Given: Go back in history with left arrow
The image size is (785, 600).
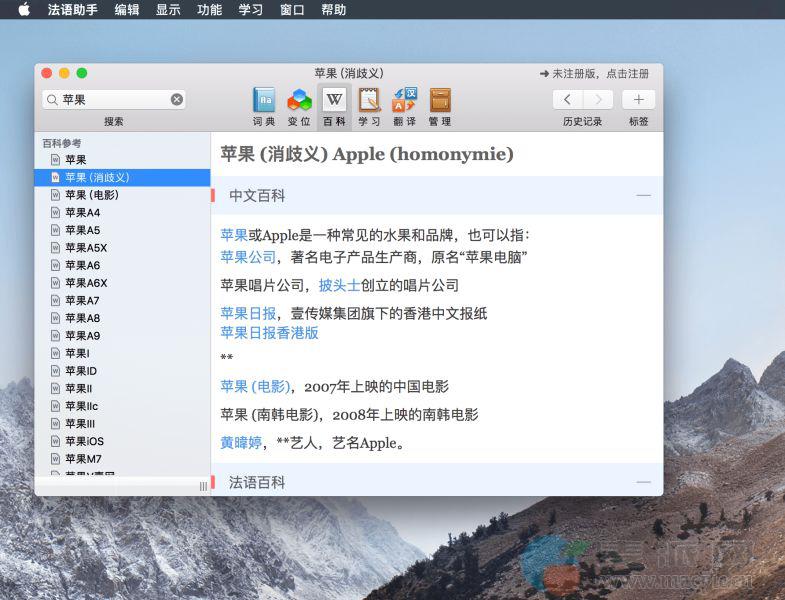Looking at the screenshot, I should tap(568, 99).
